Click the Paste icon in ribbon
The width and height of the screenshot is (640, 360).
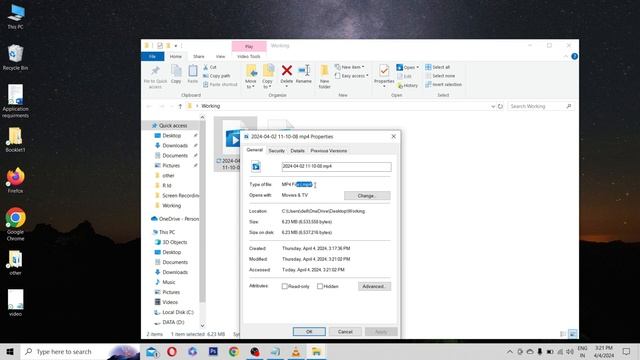193,71
